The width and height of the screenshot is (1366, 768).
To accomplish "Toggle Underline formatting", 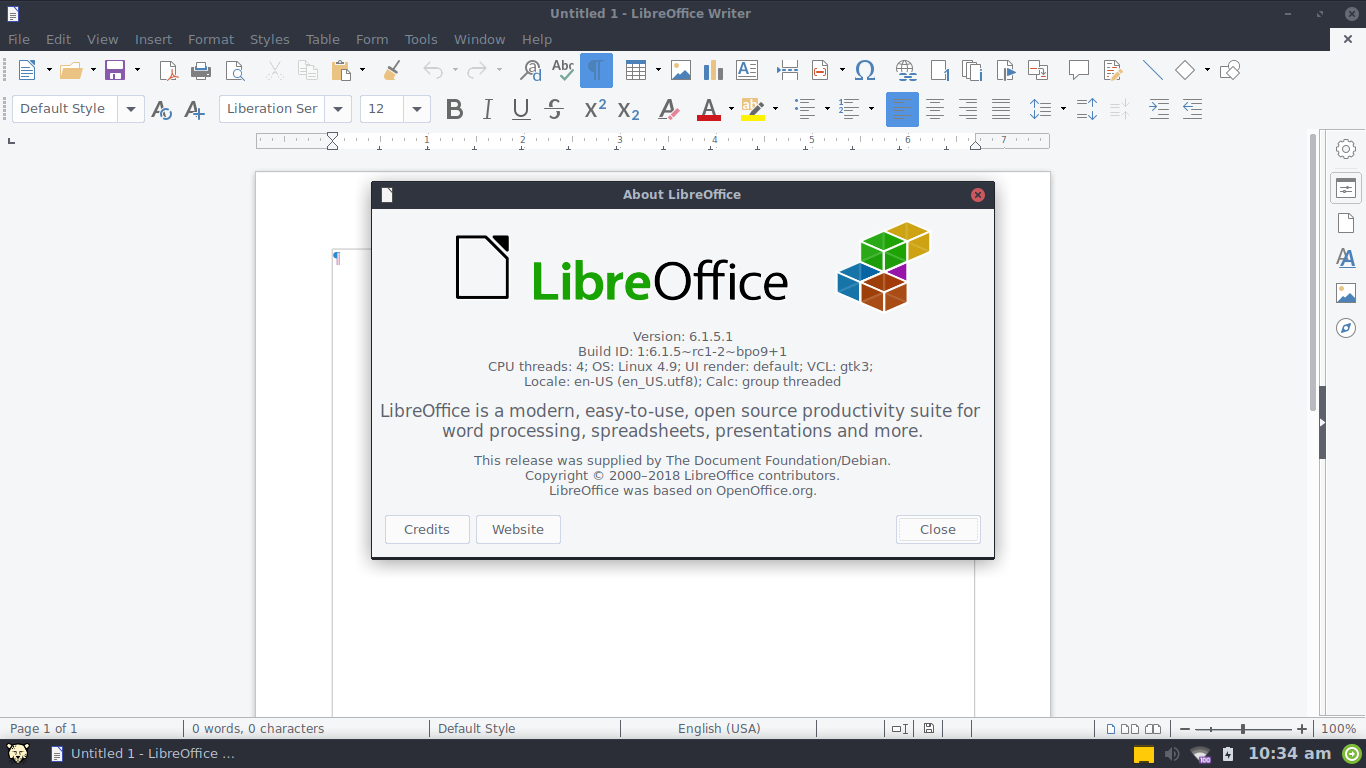I will click(520, 109).
